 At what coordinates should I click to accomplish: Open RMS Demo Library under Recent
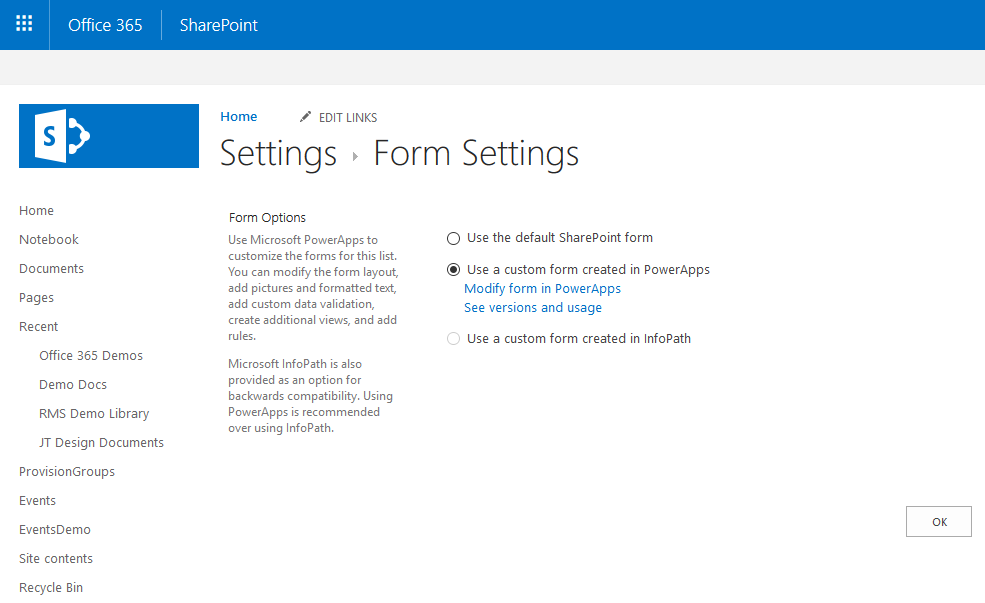click(x=94, y=413)
